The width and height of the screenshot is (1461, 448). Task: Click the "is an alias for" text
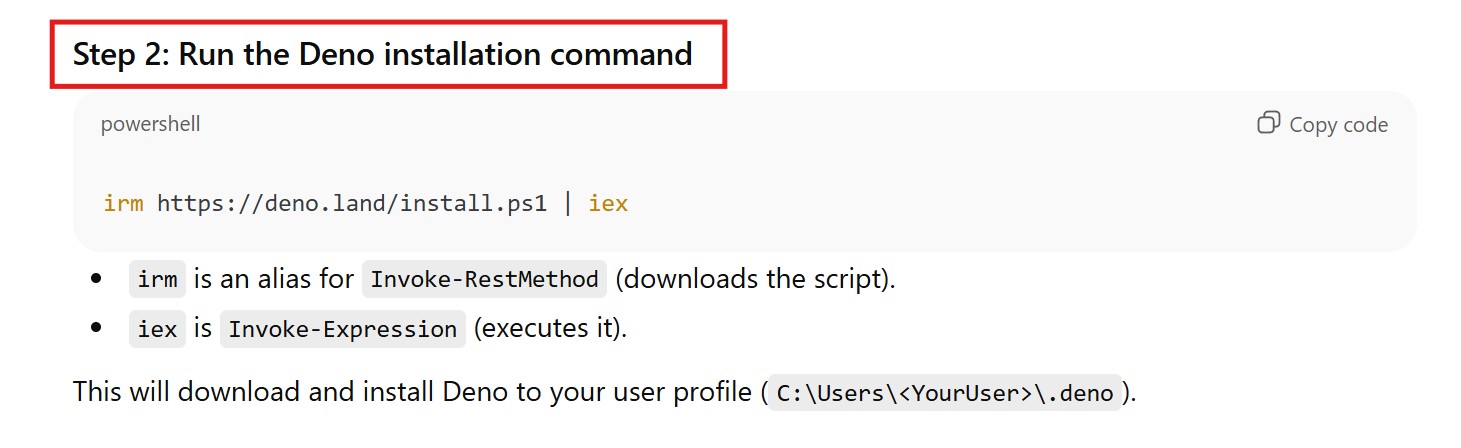click(x=274, y=279)
